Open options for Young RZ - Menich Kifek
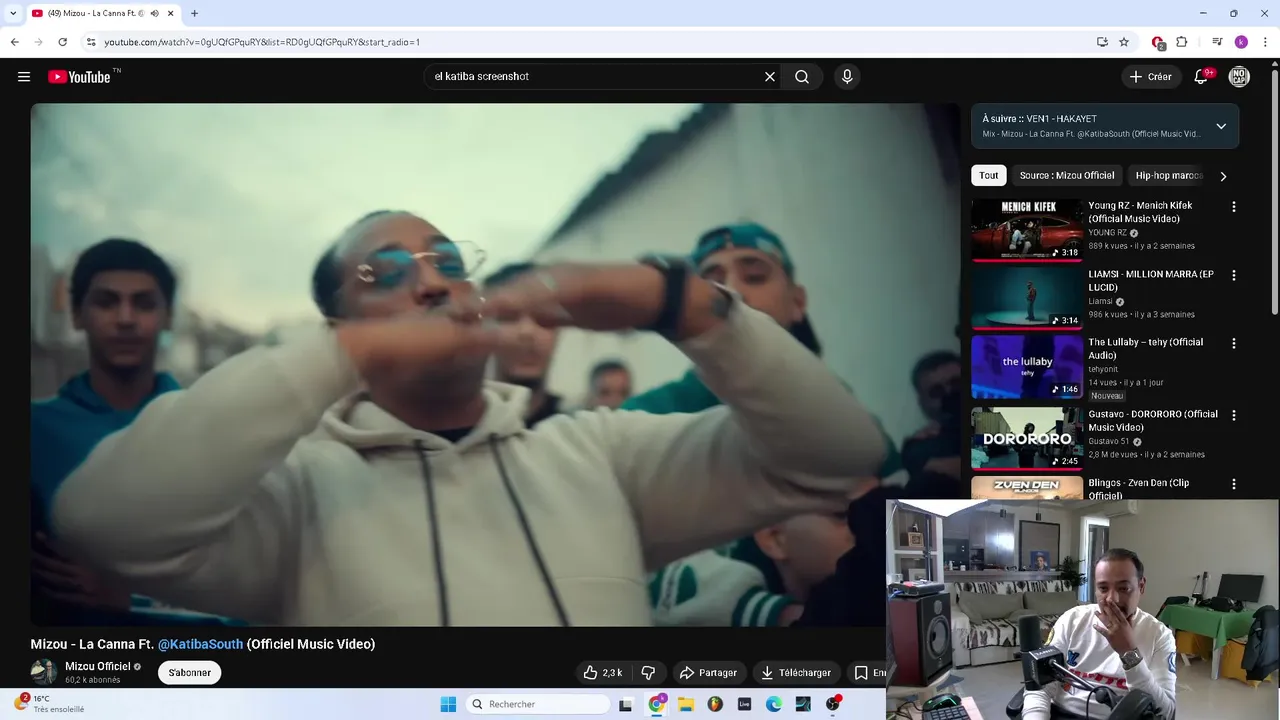Screen dimensions: 1280x720 coord(1233,207)
